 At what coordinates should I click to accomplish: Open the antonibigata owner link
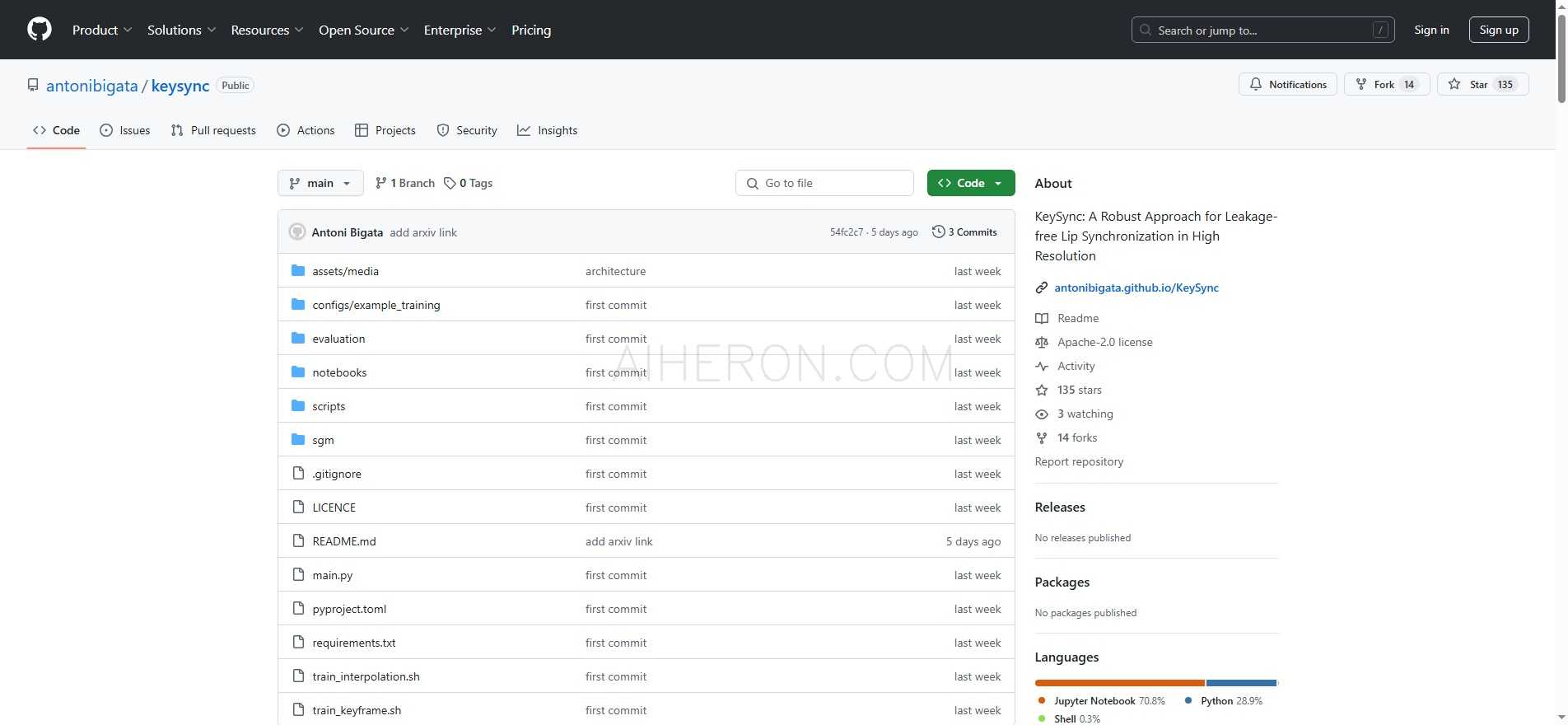[92, 86]
